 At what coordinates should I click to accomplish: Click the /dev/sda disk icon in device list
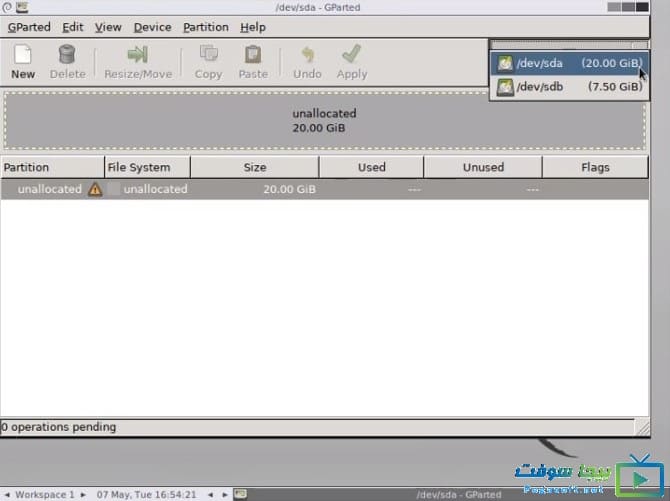click(505, 64)
